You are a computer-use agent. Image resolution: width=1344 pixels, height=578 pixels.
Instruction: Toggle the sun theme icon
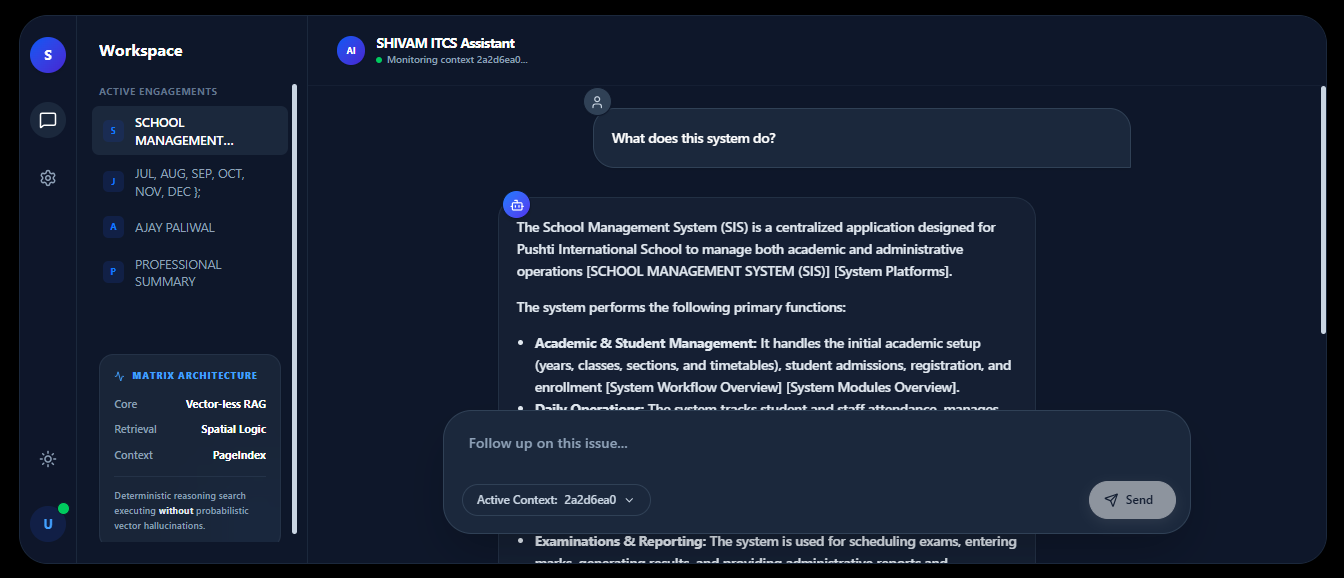tap(48, 459)
